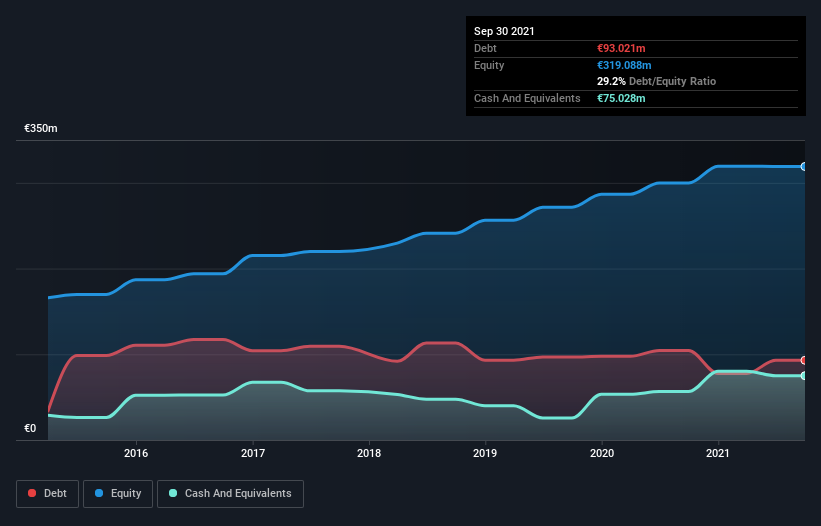This screenshot has width=821, height=526.
Task: Click the 29.2% Debt/Equity Ratio text
Action: point(657,81)
